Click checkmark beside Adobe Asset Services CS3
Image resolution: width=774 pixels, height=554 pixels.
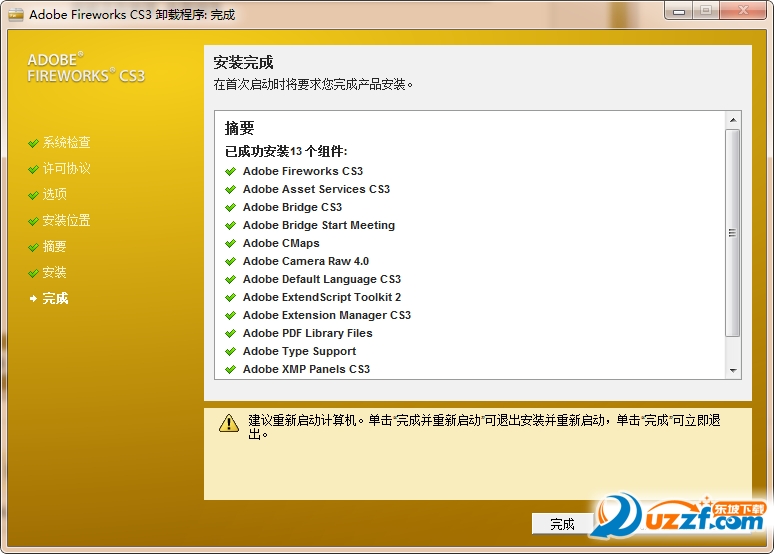[x=231, y=190]
